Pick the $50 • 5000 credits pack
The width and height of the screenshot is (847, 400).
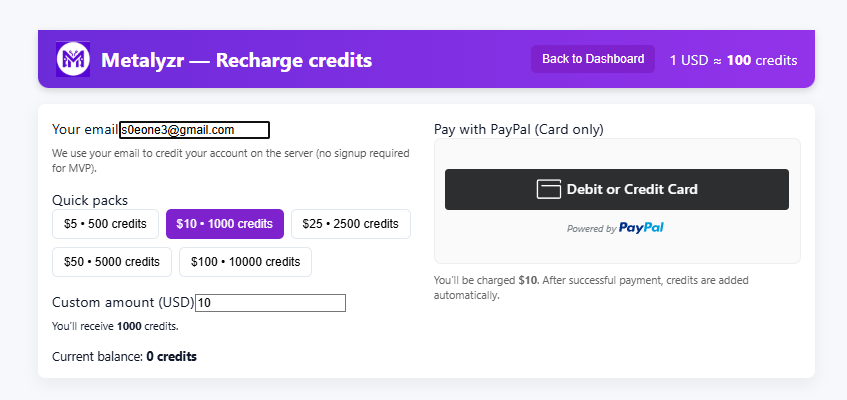pos(111,262)
